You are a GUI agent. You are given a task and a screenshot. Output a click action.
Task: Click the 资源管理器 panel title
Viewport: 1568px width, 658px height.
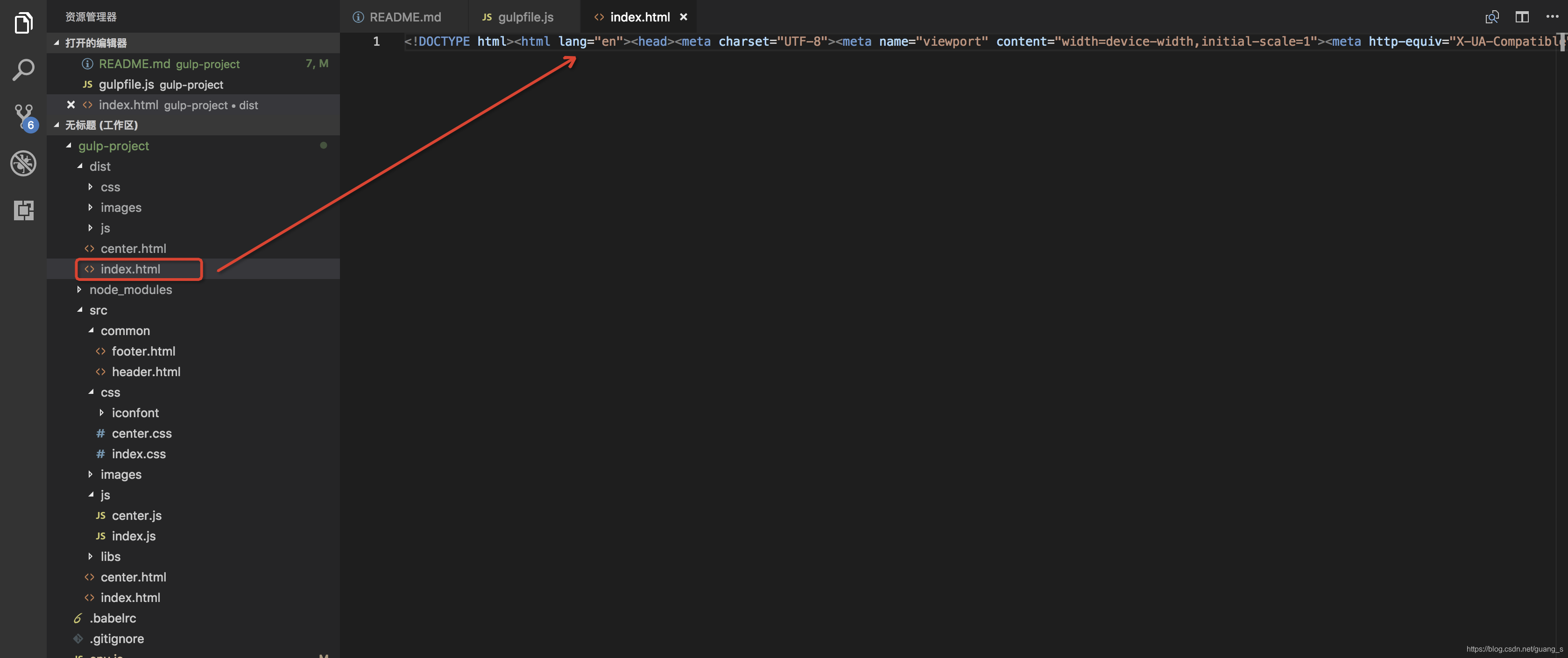[91, 16]
